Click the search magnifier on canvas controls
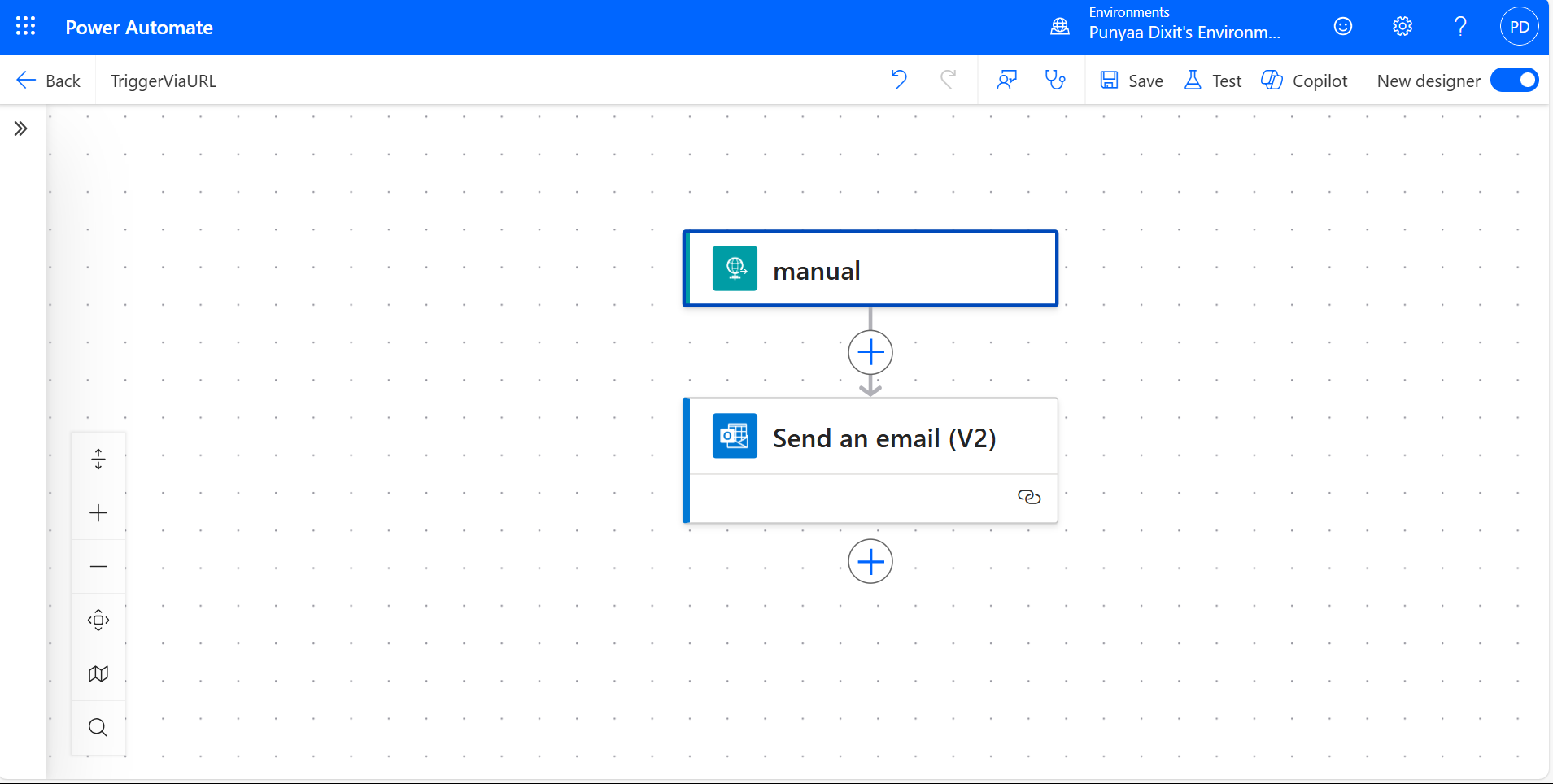This screenshot has width=1553, height=784. pos(98,727)
